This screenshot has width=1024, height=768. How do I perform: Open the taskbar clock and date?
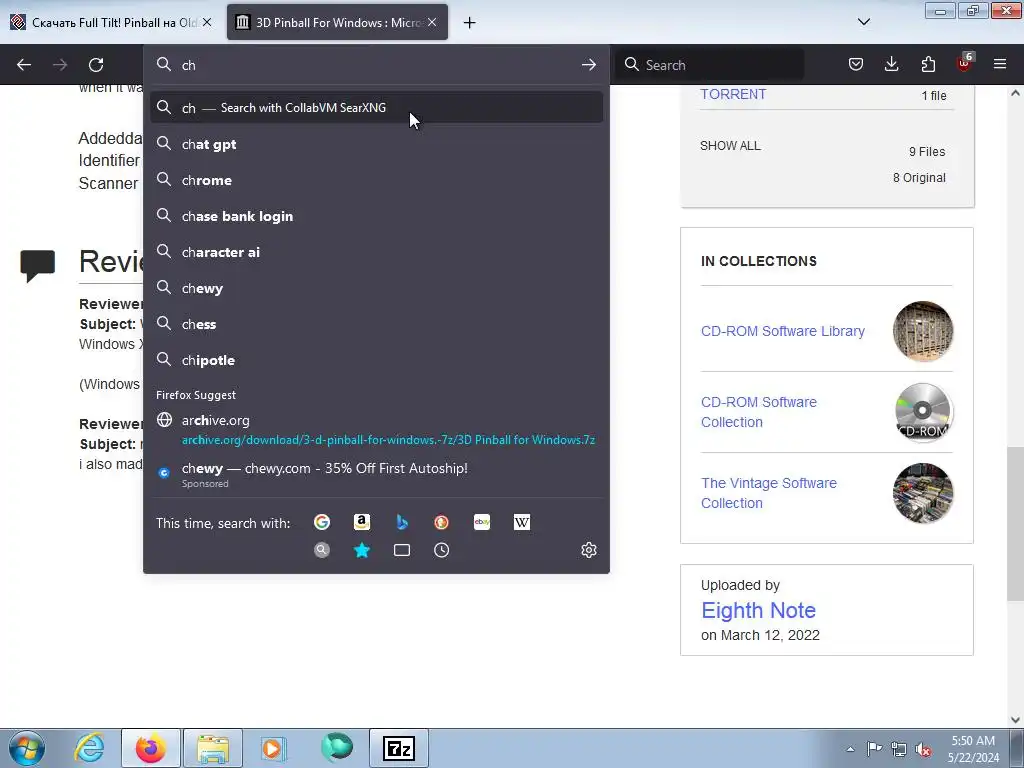[973, 749]
